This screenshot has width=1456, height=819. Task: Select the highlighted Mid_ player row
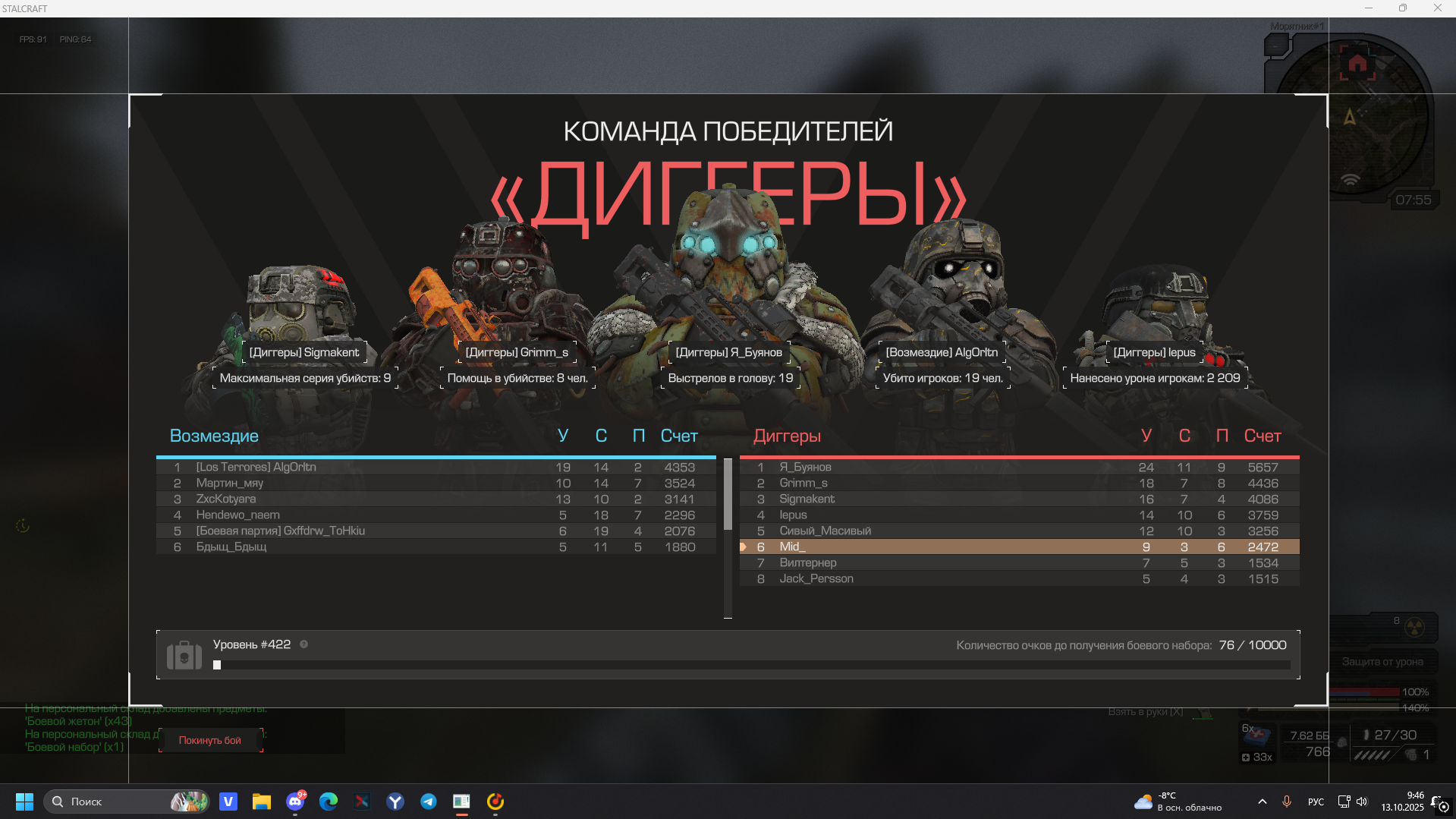coord(1019,547)
